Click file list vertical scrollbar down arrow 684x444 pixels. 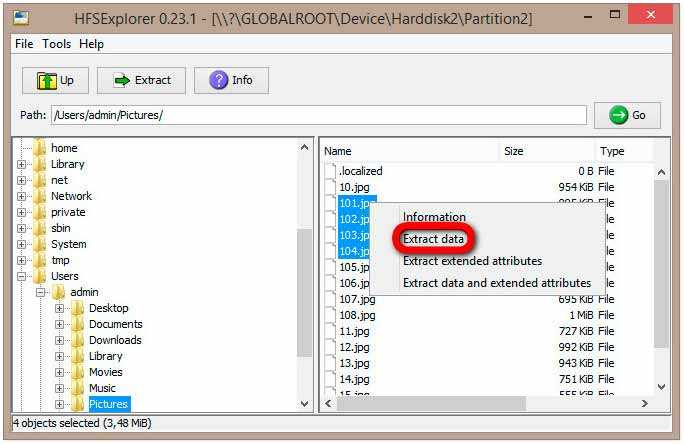point(661,387)
